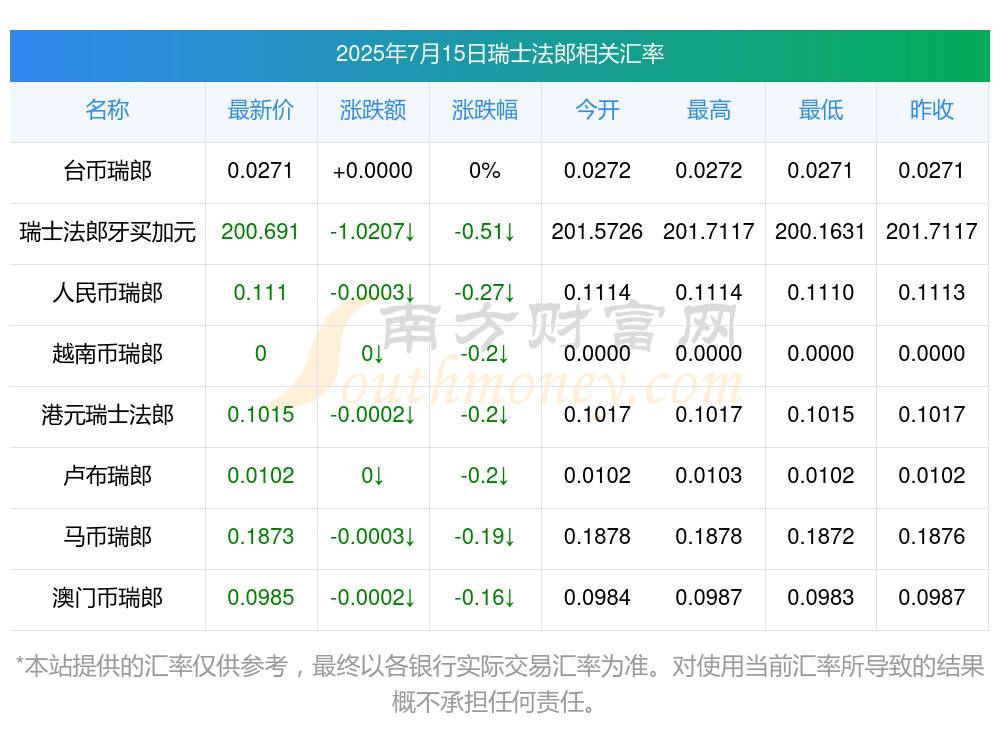
Task: Click 马币瑞郎 previous close 0.1876
Action: (931, 537)
